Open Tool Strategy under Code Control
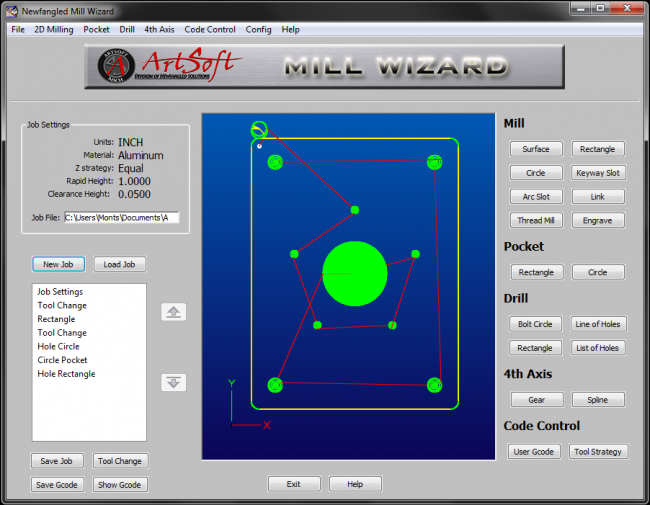The height and width of the screenshot is (505, 650). (x=598, y=452)
